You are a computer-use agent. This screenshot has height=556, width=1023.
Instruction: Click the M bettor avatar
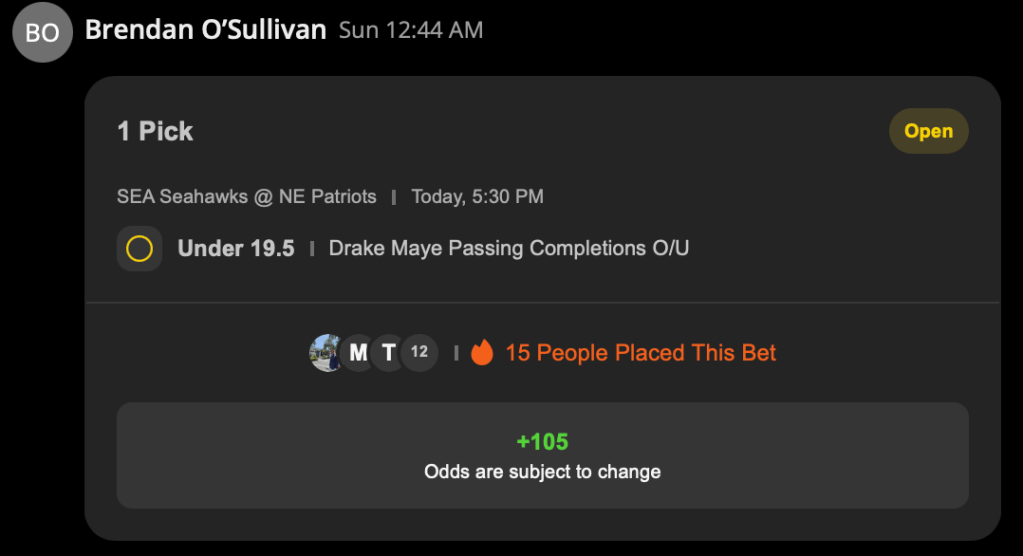click(358, 353)
